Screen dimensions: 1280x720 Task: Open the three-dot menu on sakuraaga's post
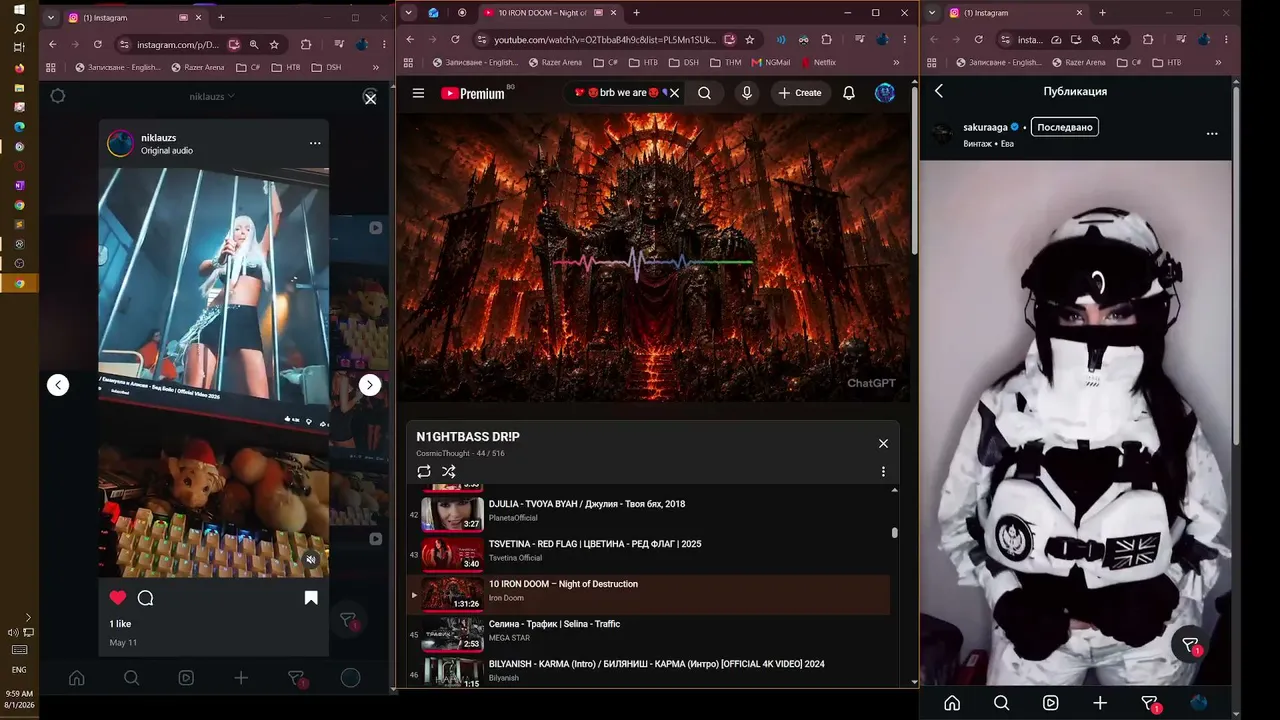(x=1212, y=134)
